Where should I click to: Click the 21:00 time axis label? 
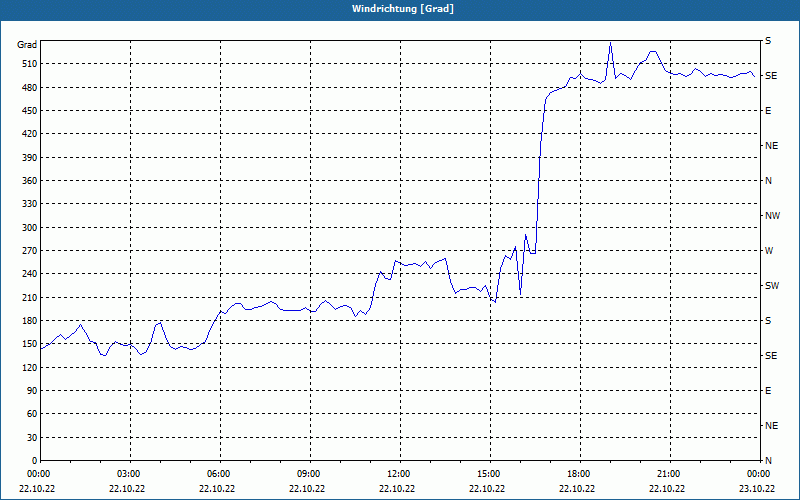click(667, 474)
